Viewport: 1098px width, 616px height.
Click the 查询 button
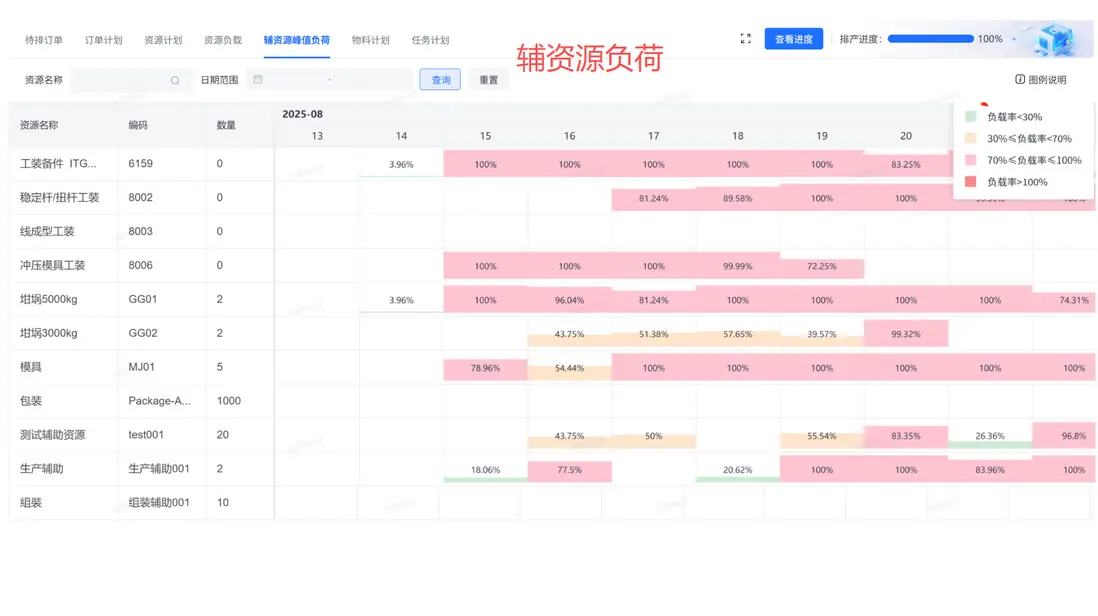[440, 80]
